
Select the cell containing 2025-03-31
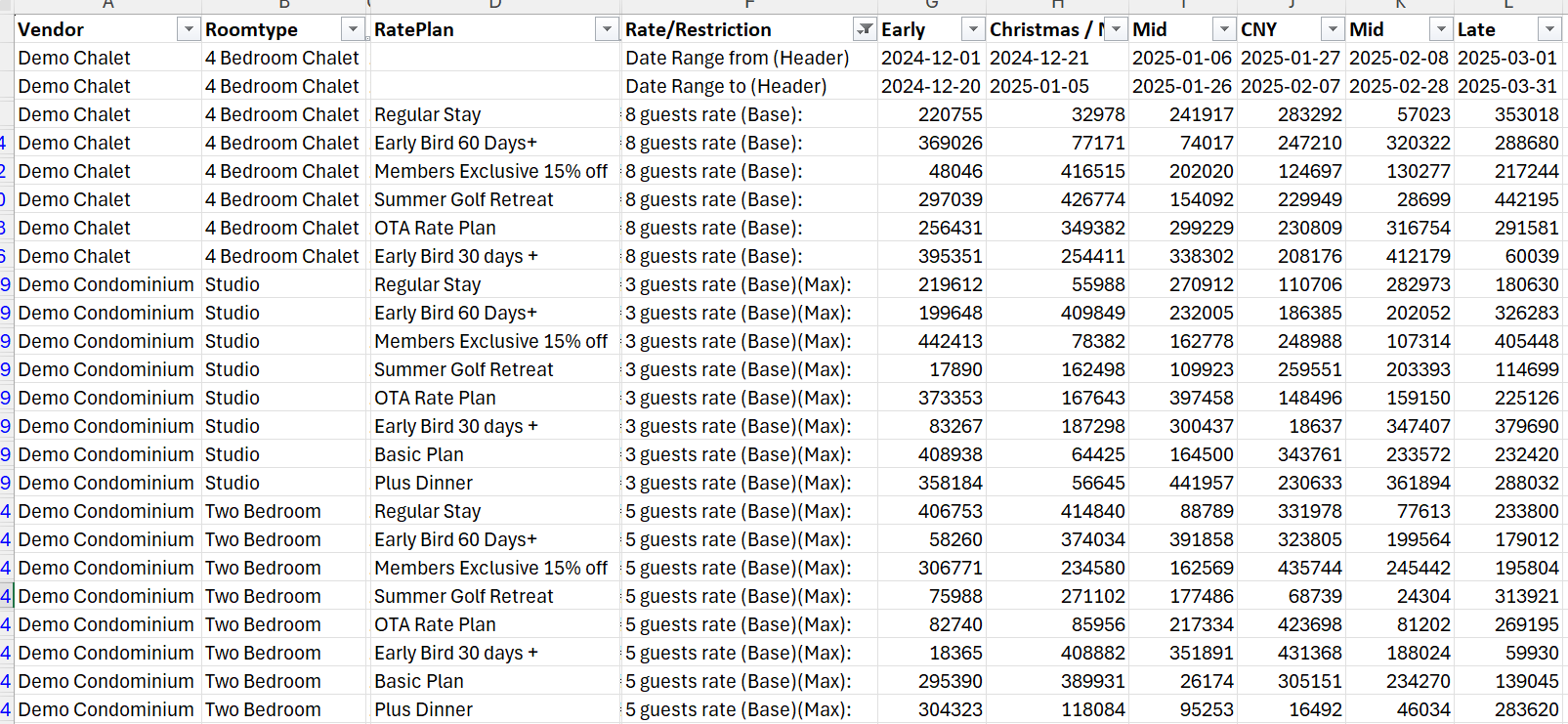1507,87
